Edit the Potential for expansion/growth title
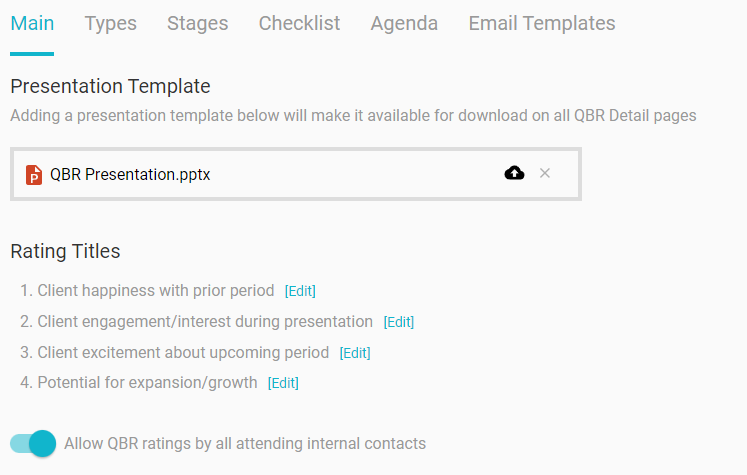 [283, 383]
